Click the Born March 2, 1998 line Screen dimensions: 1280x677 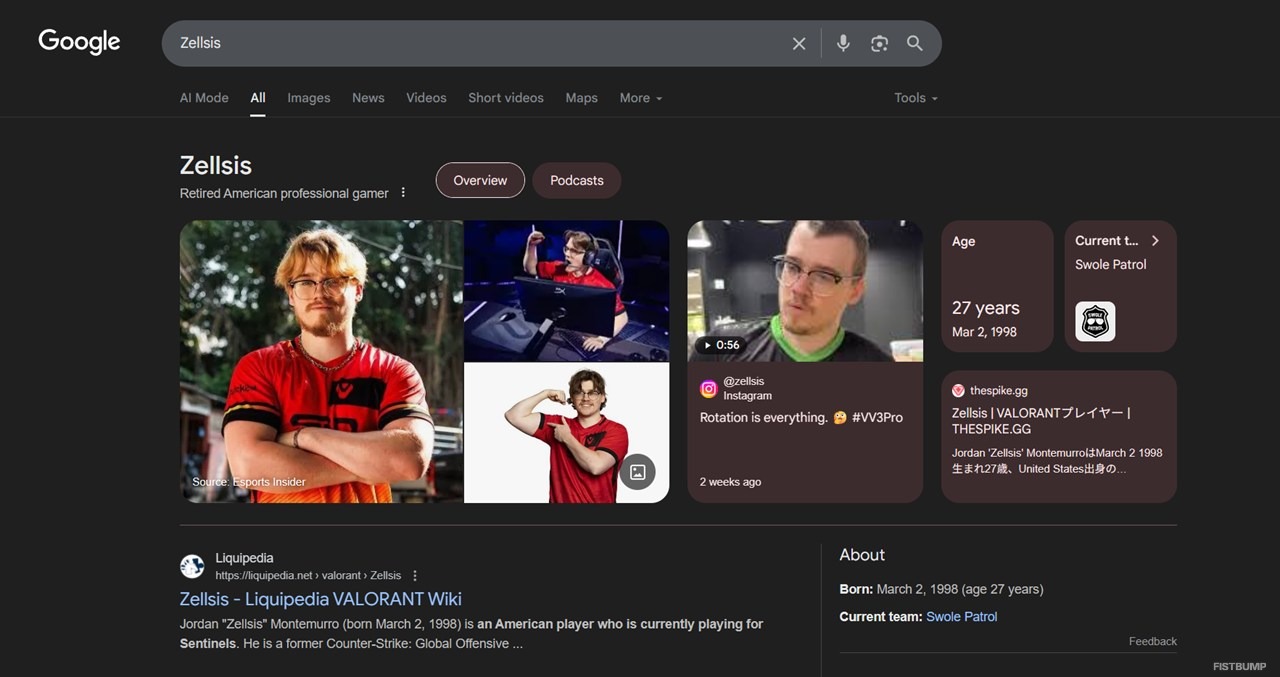pos(941,589)
